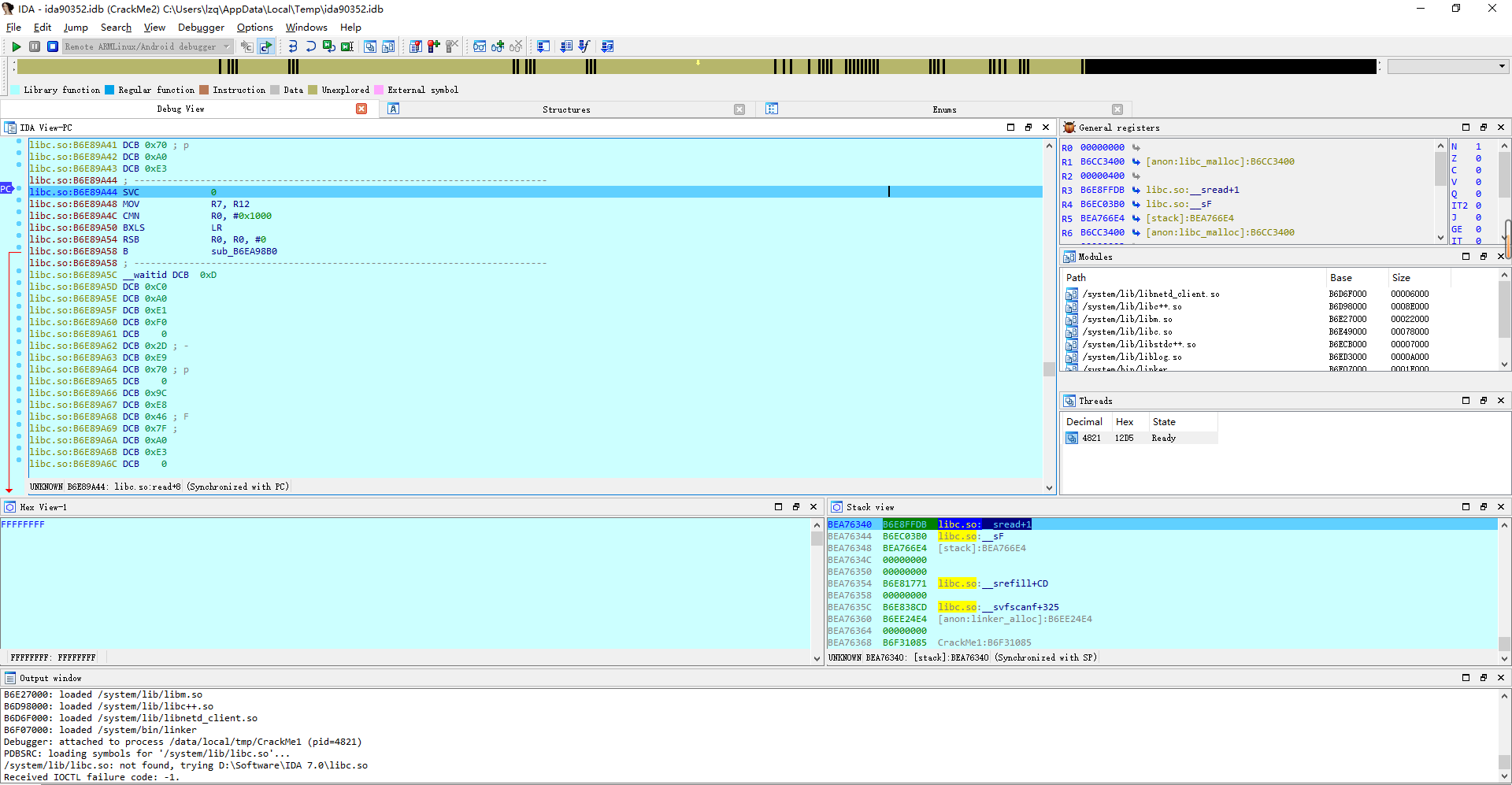Step into the next instruction
The image size is (1512, 785).
point(291,46)
